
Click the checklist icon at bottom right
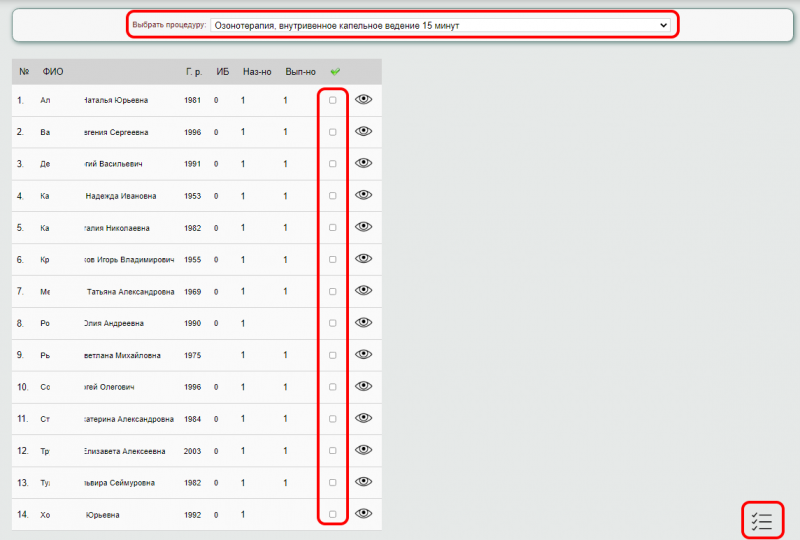[761, 521]
